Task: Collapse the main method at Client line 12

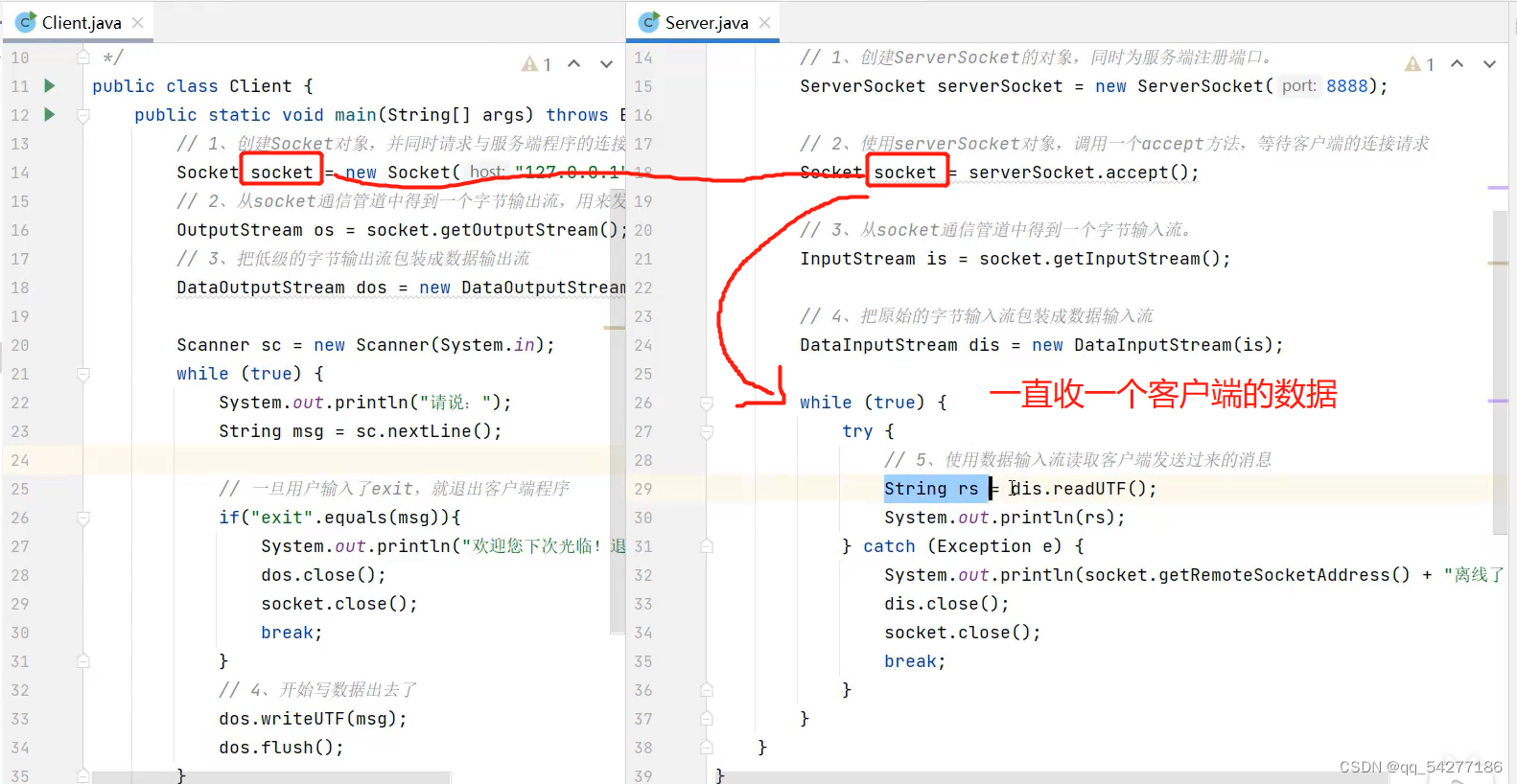Action: 83,116
